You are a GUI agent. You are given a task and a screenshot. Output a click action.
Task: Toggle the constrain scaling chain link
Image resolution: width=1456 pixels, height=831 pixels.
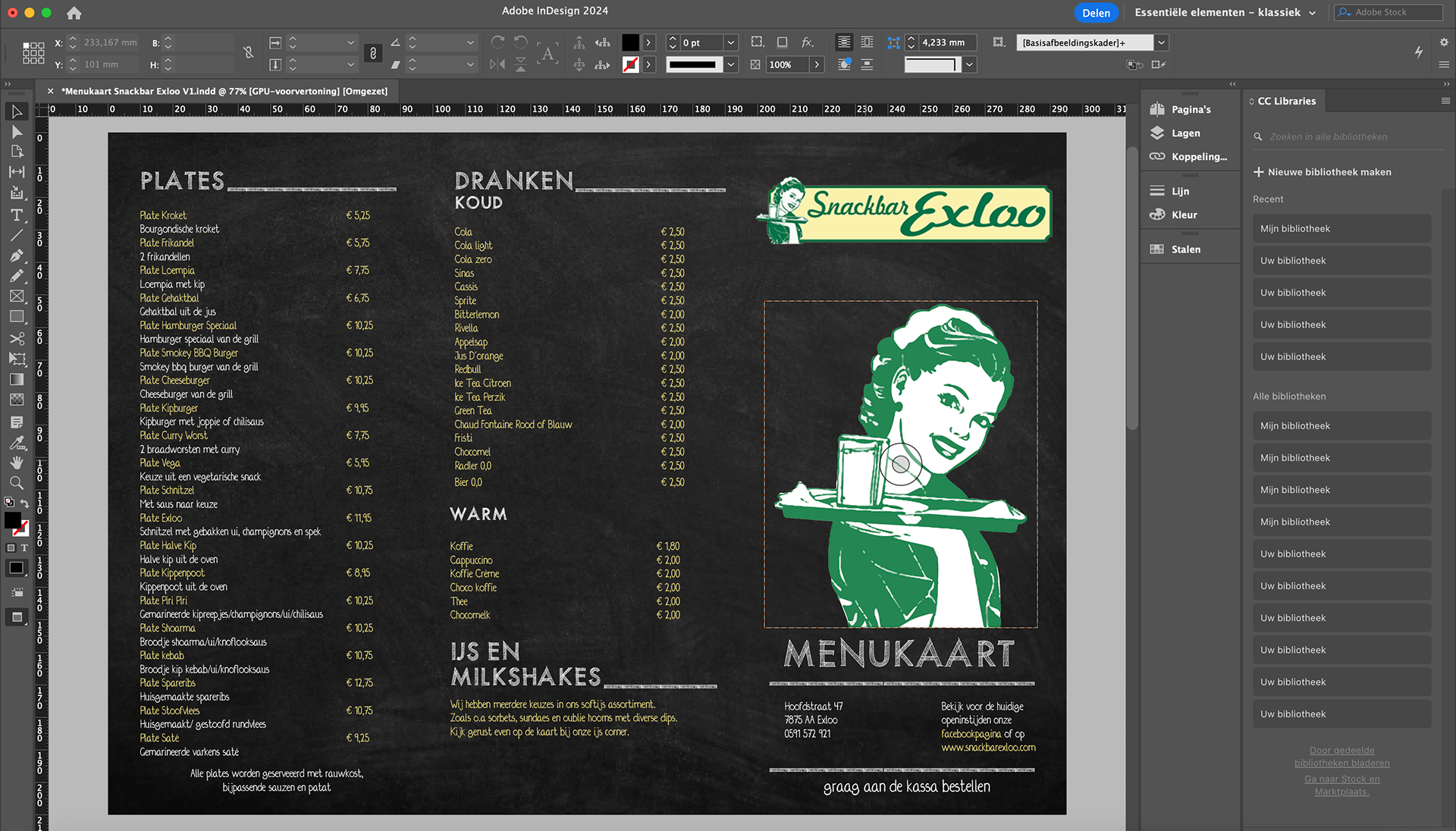[372, 53]
